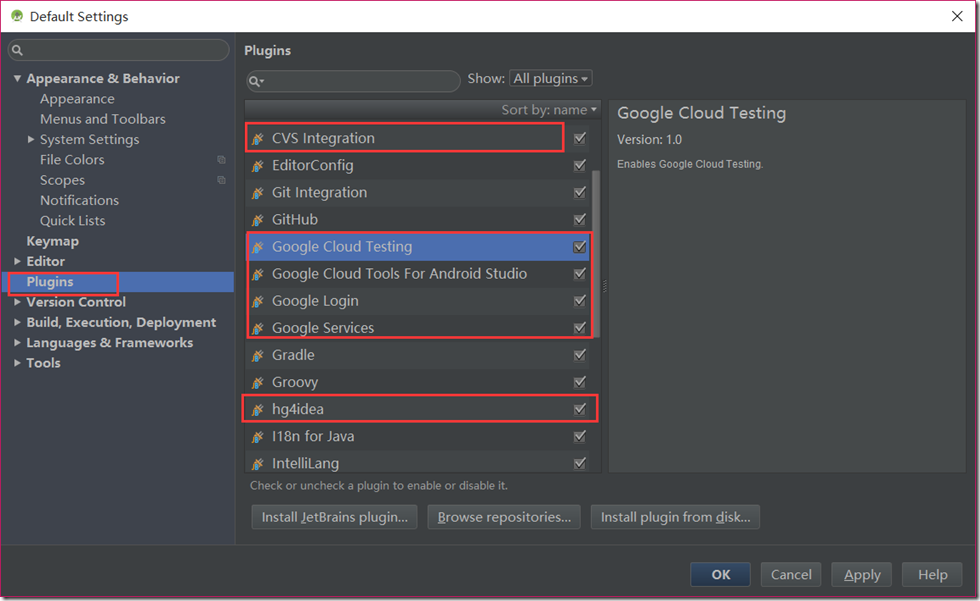980x601 pixels.
Task: Click the EditorConfig plugin icon
Action: pyautogui.click(x=258, y=166)
